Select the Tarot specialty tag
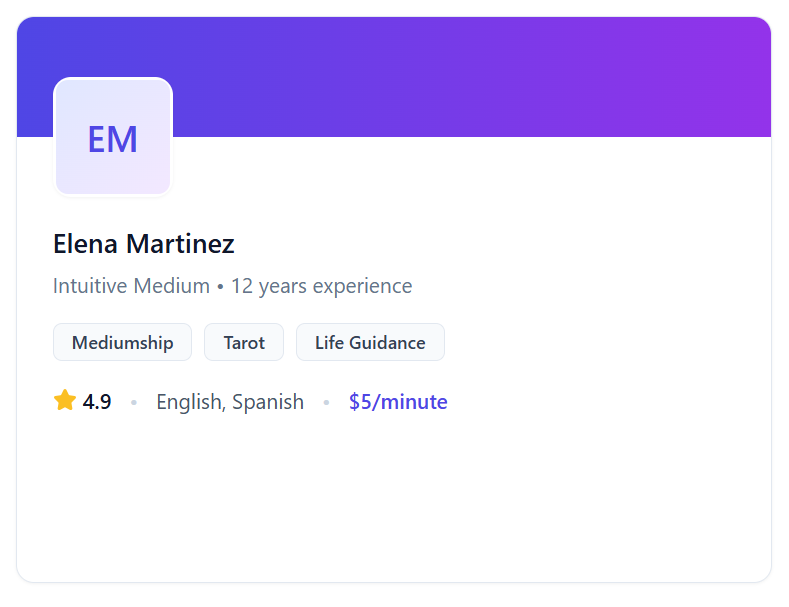Image resolution: width=789 pixels, height=607 pixels. pyautogui.click(x=244, y=342)
